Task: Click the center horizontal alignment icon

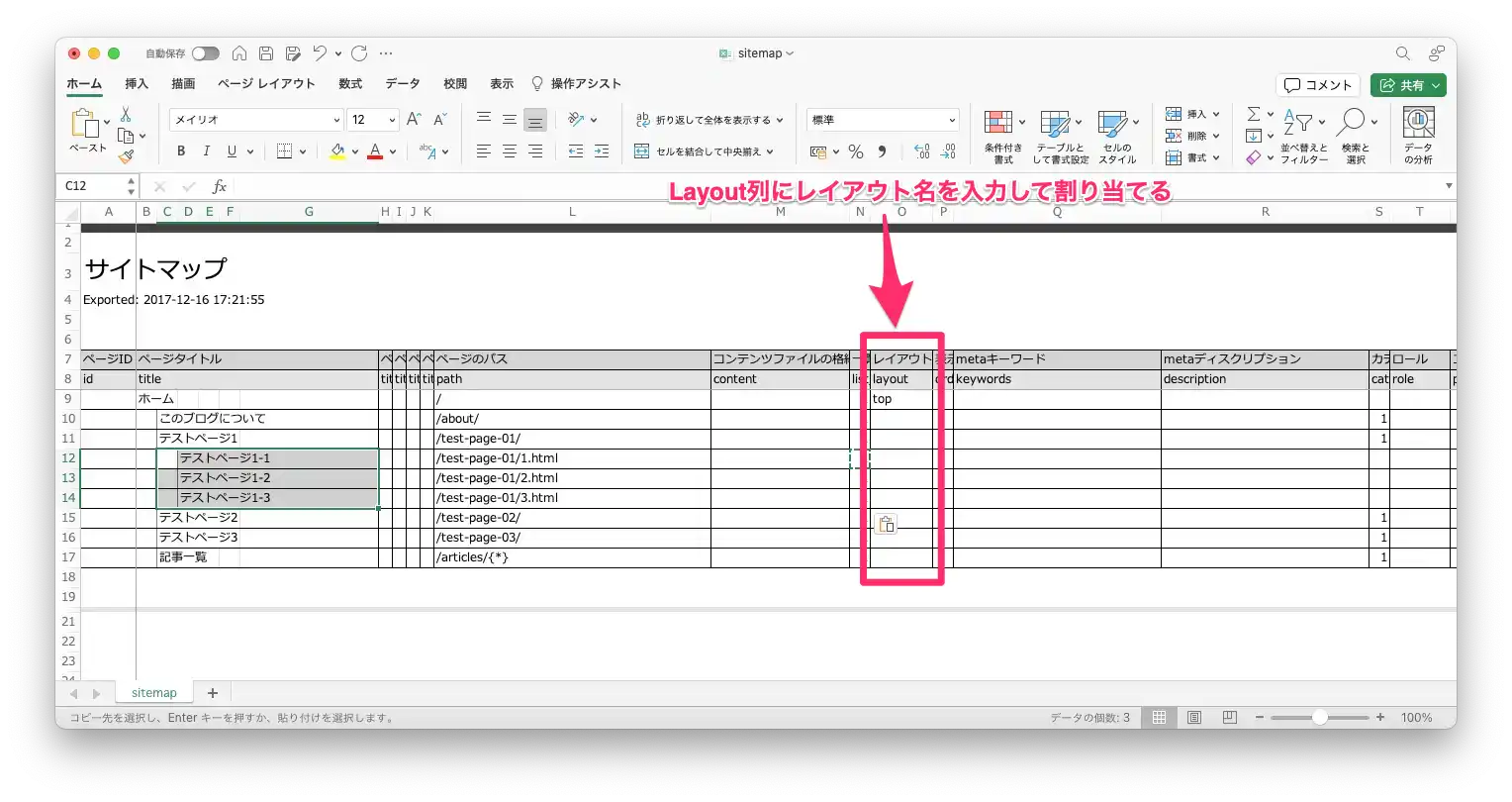Action: tap(510, 151)
